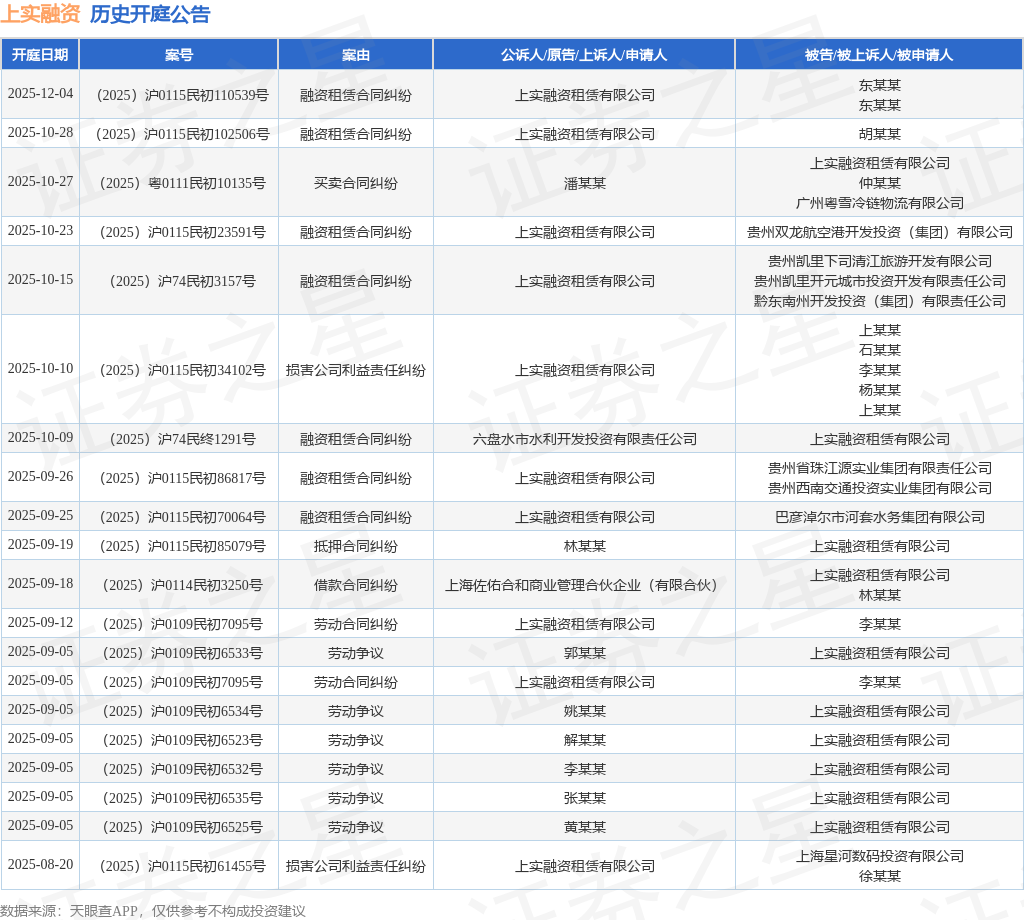Click the 数据来源 天眼查APP footer note
The image size is (1024, 920).
tap(153, 912)
